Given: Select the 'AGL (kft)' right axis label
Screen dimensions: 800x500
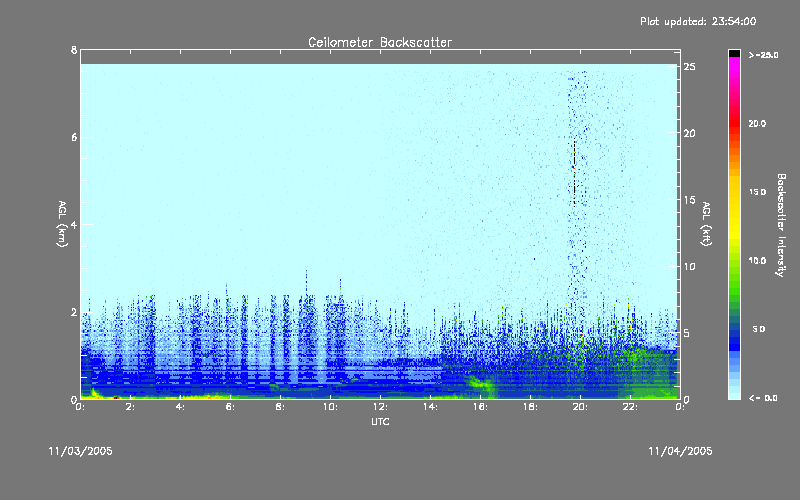Looking at the screenshot, I should (707, 224).
